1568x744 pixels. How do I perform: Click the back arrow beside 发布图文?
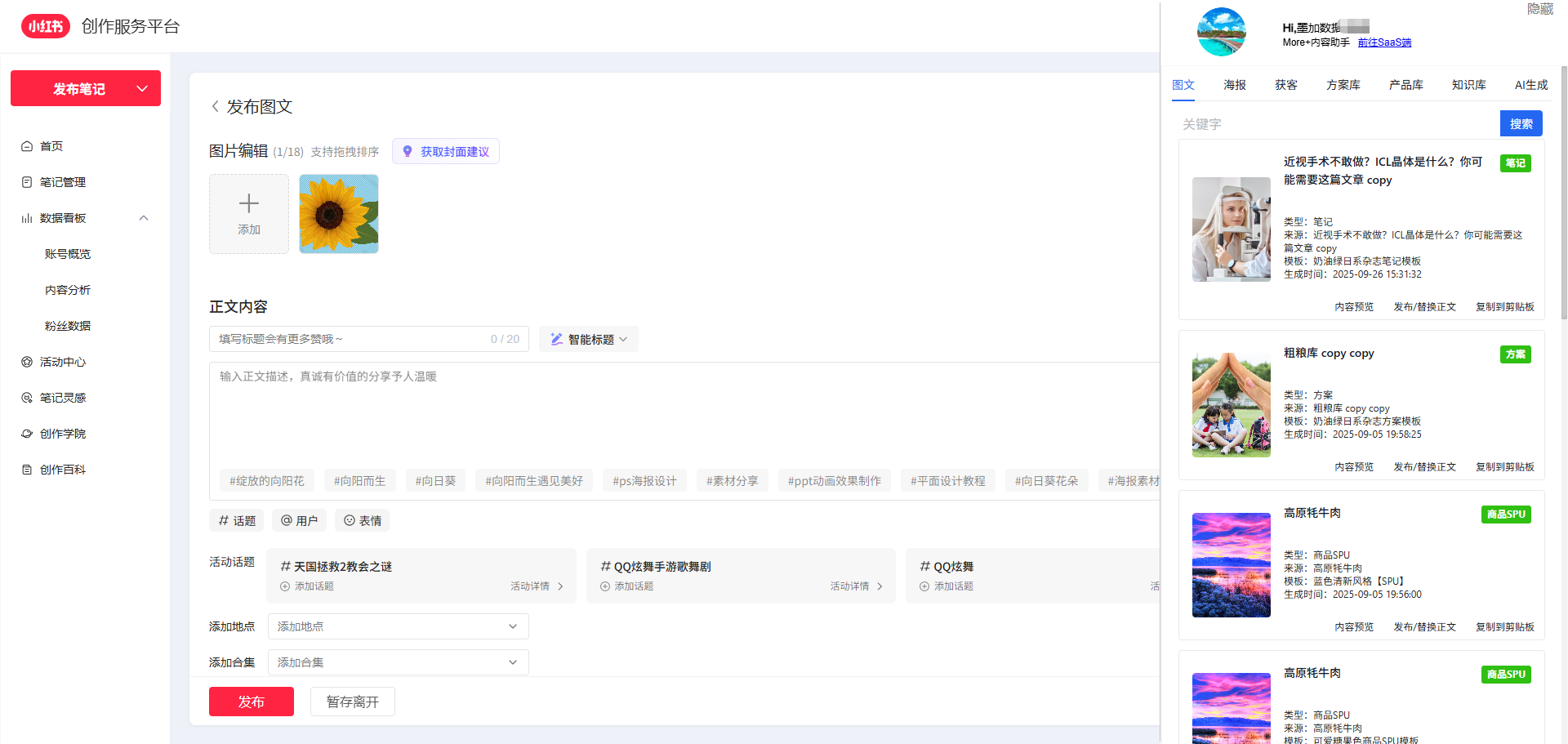click(x=215, y=106)
